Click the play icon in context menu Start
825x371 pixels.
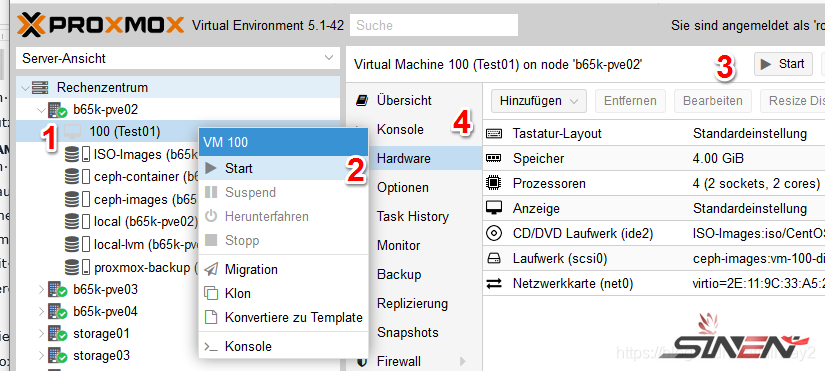tap(211, 168)
